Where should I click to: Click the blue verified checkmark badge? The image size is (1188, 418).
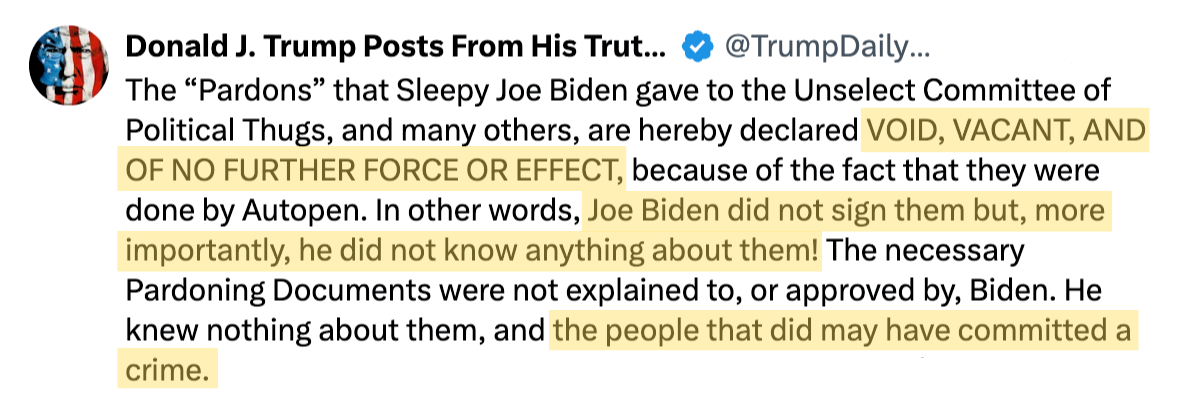click(x=698, y=48)
